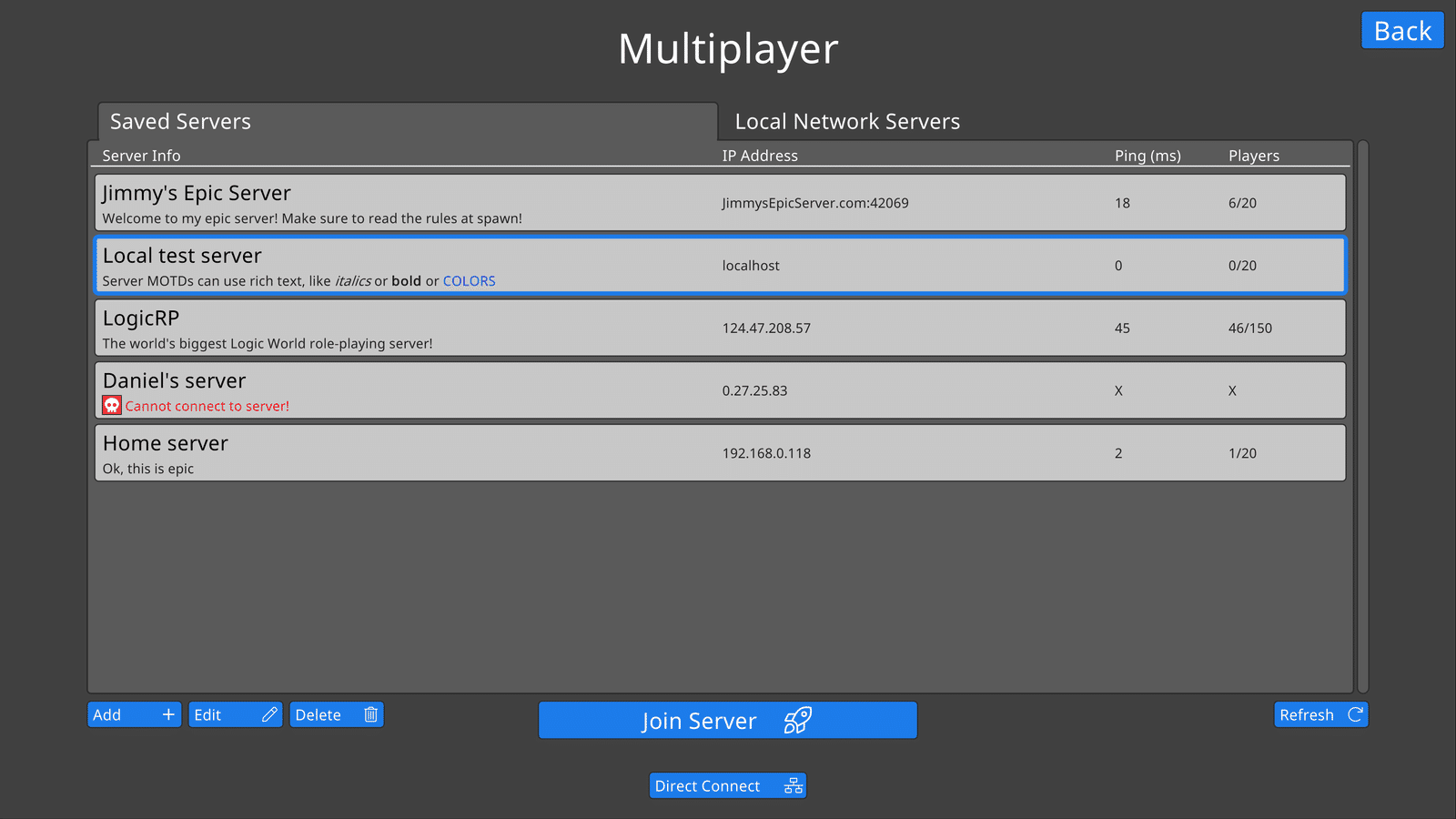Click the Edit label

pos(207,715)
